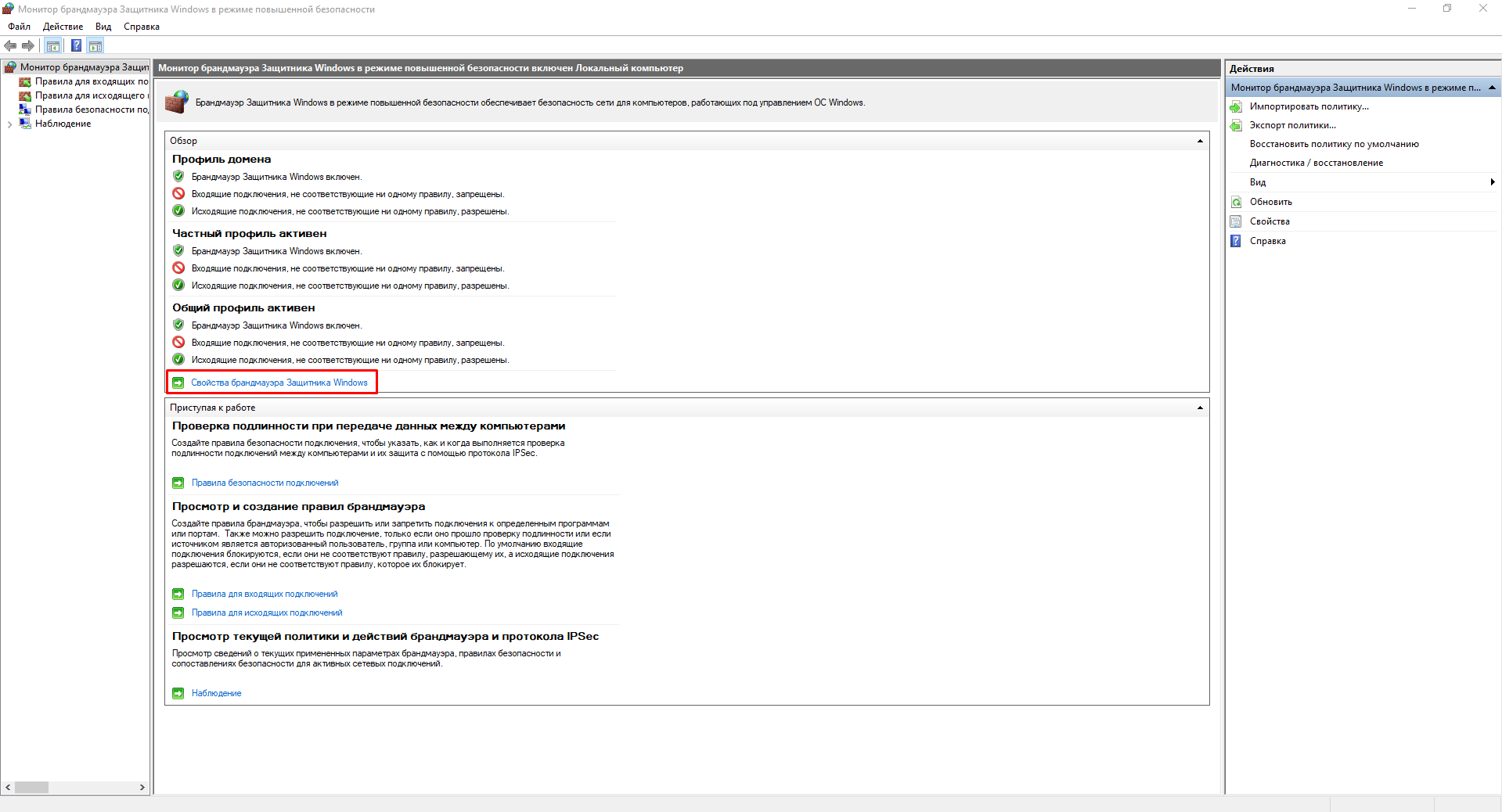Click Импортировать политику action
The image size is (1502, 812).
pos(1309,106)
